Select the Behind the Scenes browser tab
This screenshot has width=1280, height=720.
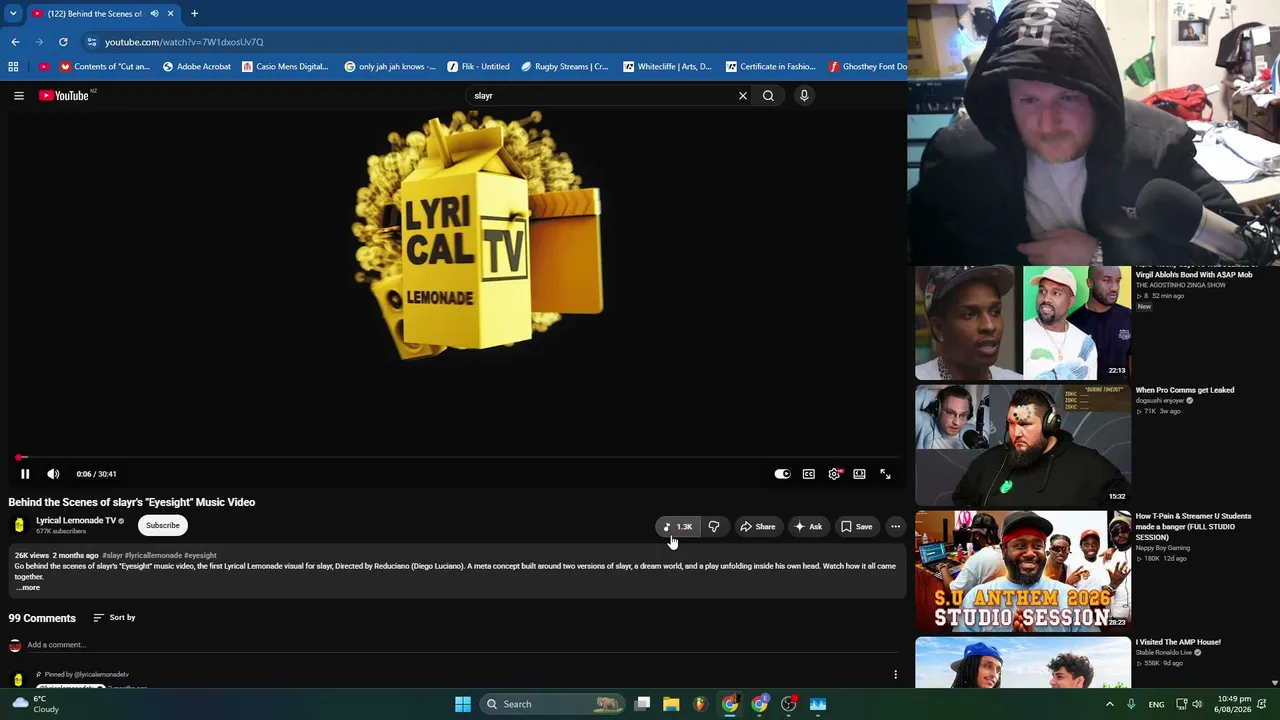pos(102,14)
